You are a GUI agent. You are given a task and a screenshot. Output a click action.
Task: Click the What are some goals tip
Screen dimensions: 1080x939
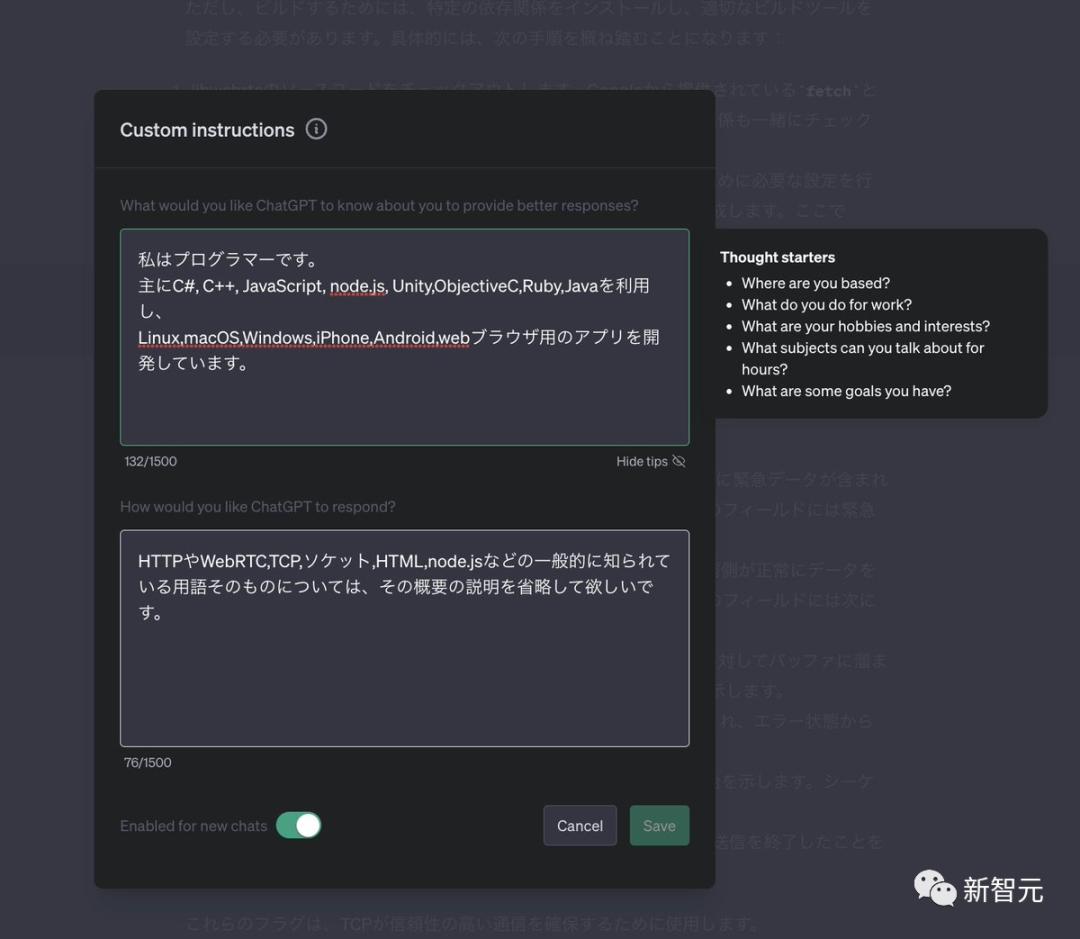[x=846, y=391]
